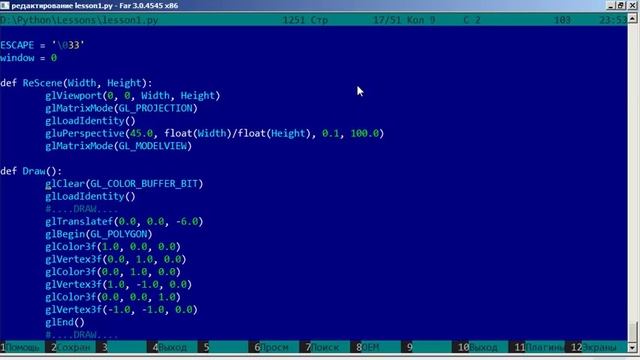Viewport: 640px width, 360px height.
Task: Click the glColor3f(0.0, 0.0, 1.0) line
Action: (x=113, y=297)
